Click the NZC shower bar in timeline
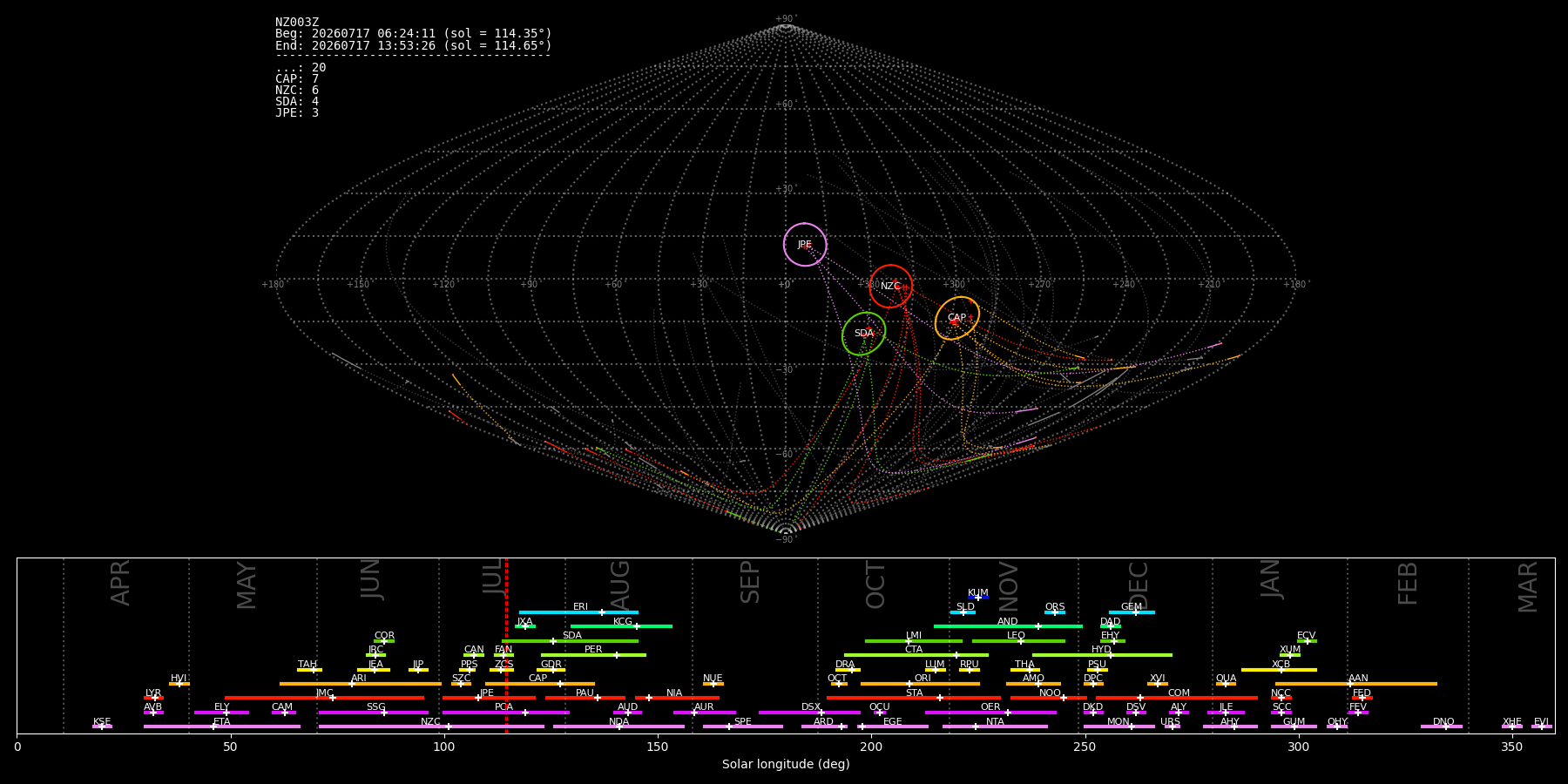The image size is (1568, 784). [431, 727]
